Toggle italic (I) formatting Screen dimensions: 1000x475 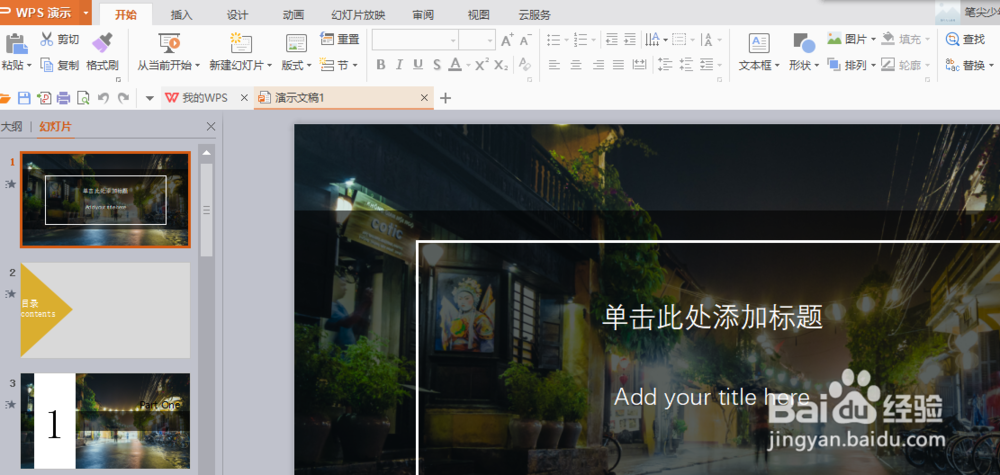[x=399, y=64]
